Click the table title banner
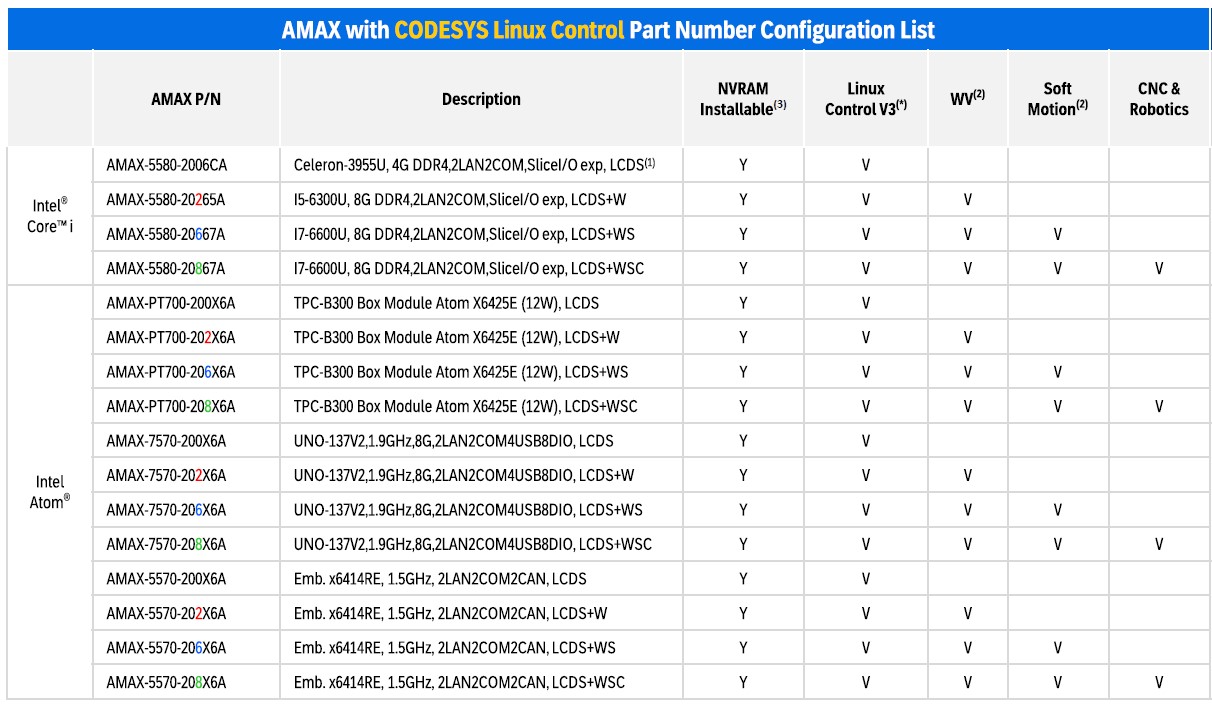The image size is (1212, 705). pos(608,30)
